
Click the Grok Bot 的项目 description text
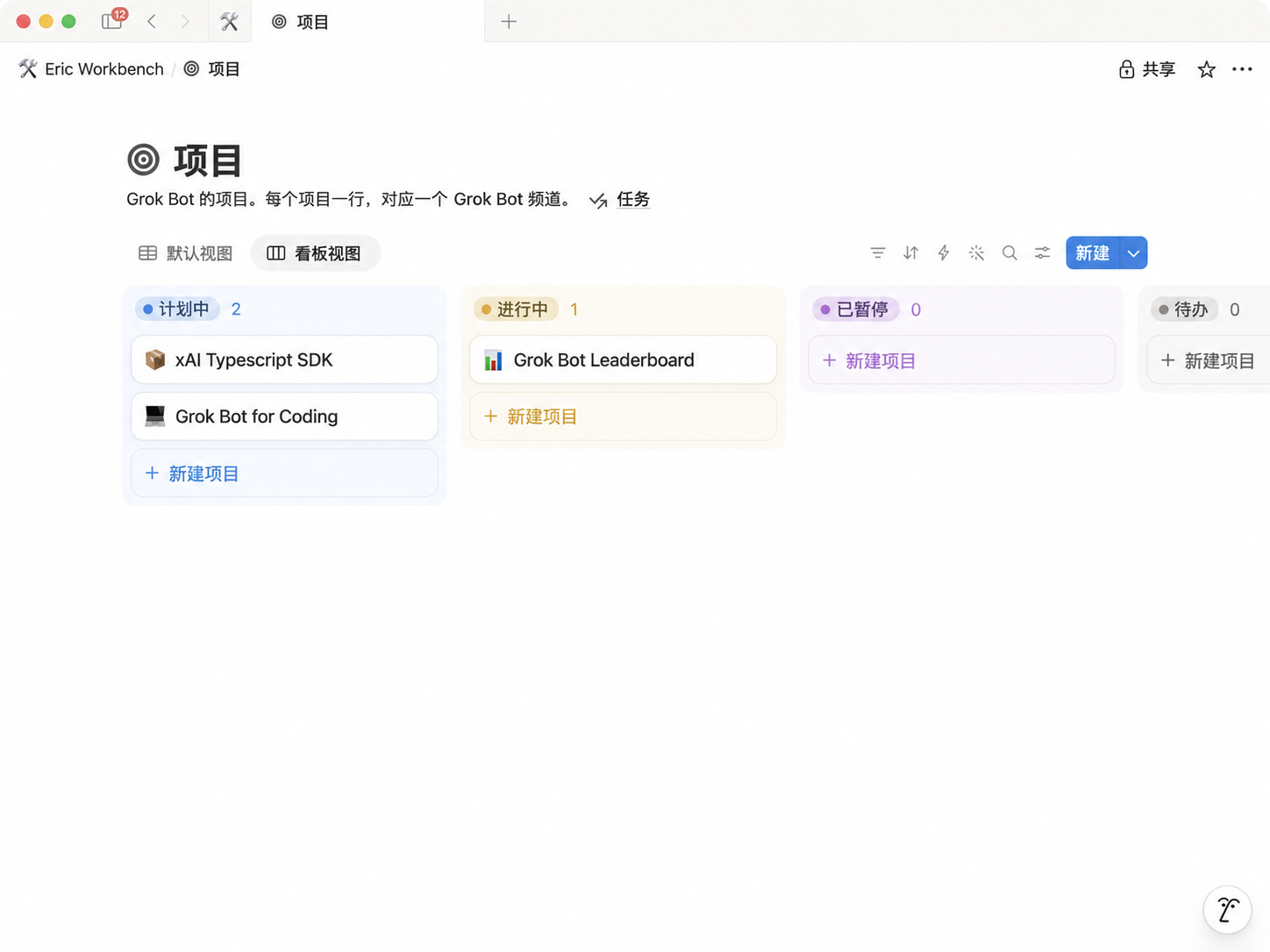click(351, 200)
